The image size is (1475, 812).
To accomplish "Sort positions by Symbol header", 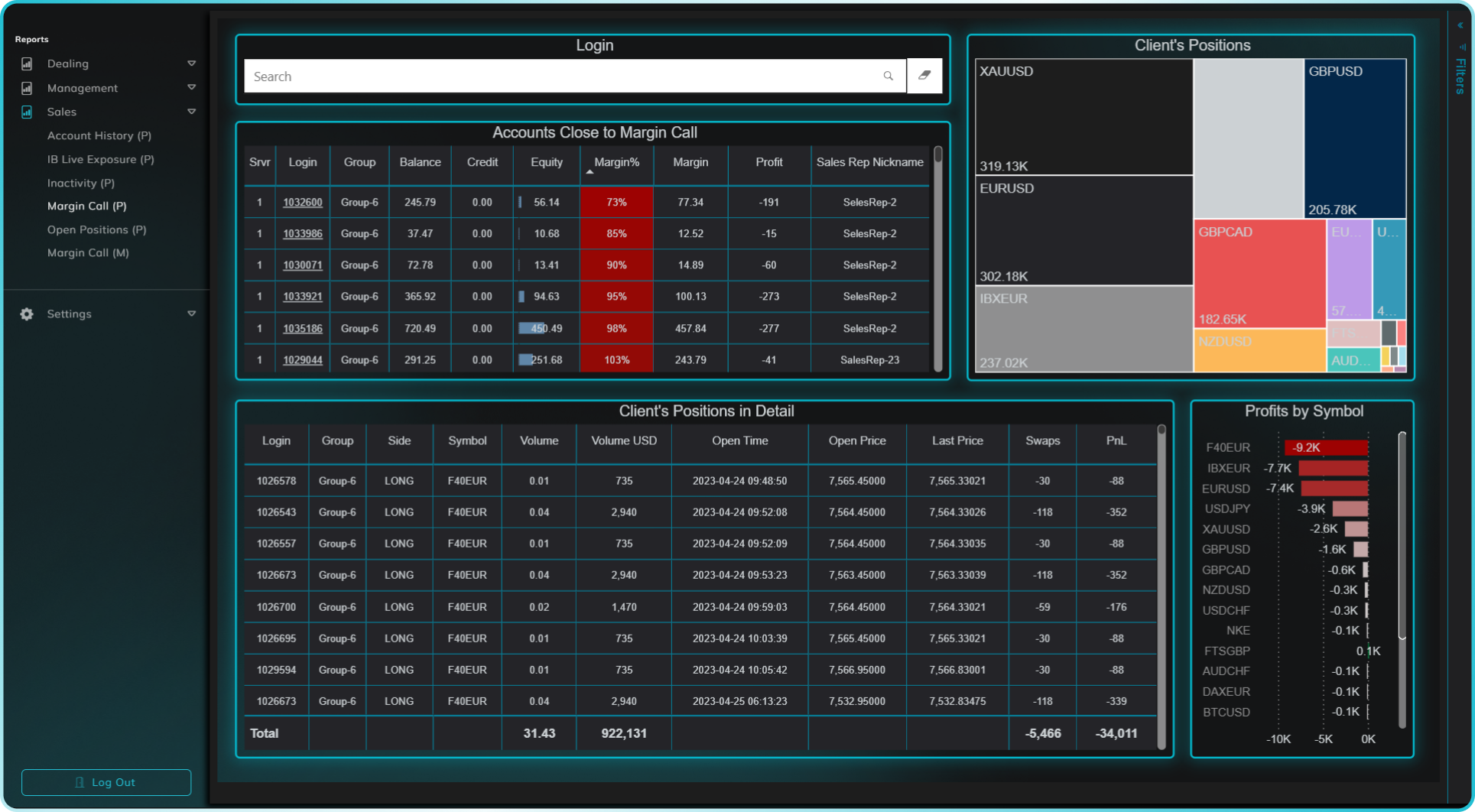I will click(x=467, y=441).
